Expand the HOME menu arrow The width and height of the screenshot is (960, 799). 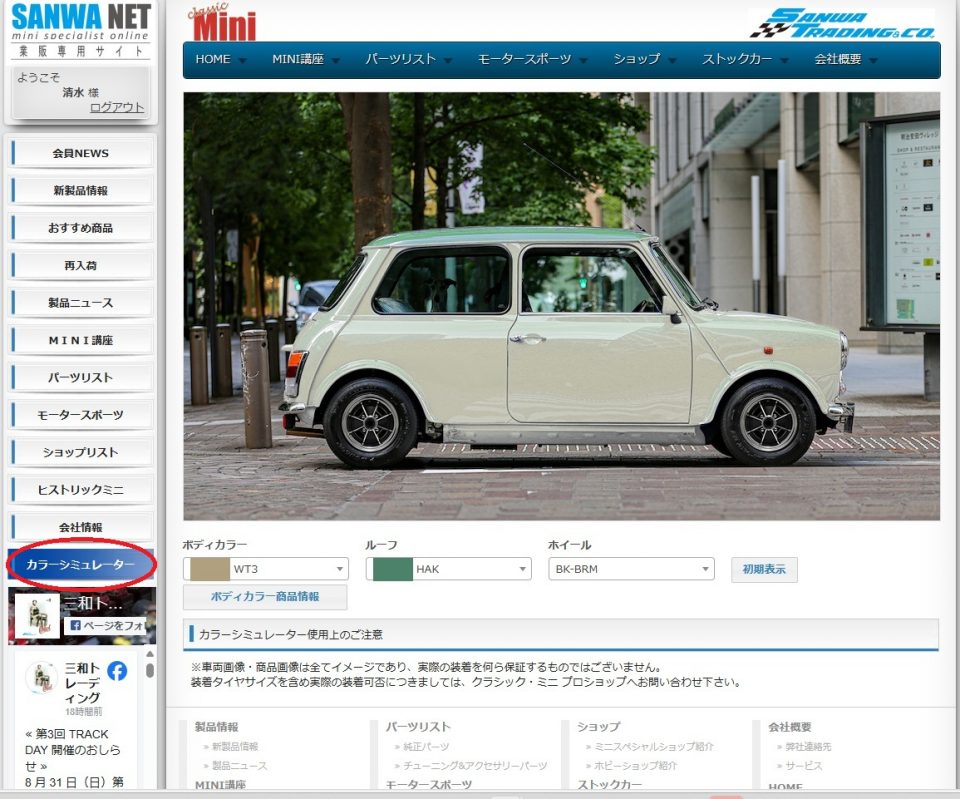[x=242, y=61]
